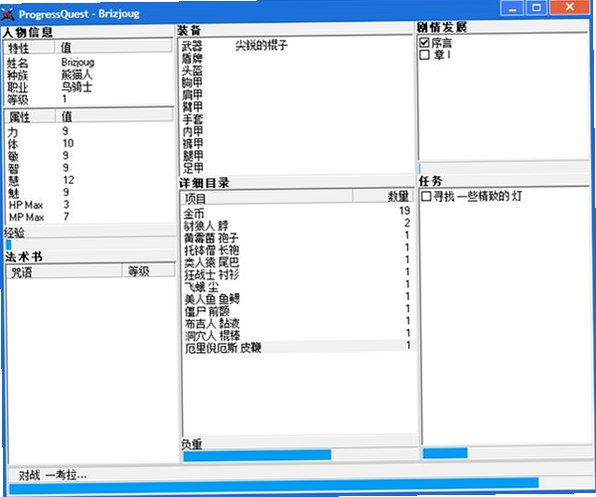Tick the 寻找一些精致的灯 quest checkbox
596x497 pixels.
coord(426,196)
